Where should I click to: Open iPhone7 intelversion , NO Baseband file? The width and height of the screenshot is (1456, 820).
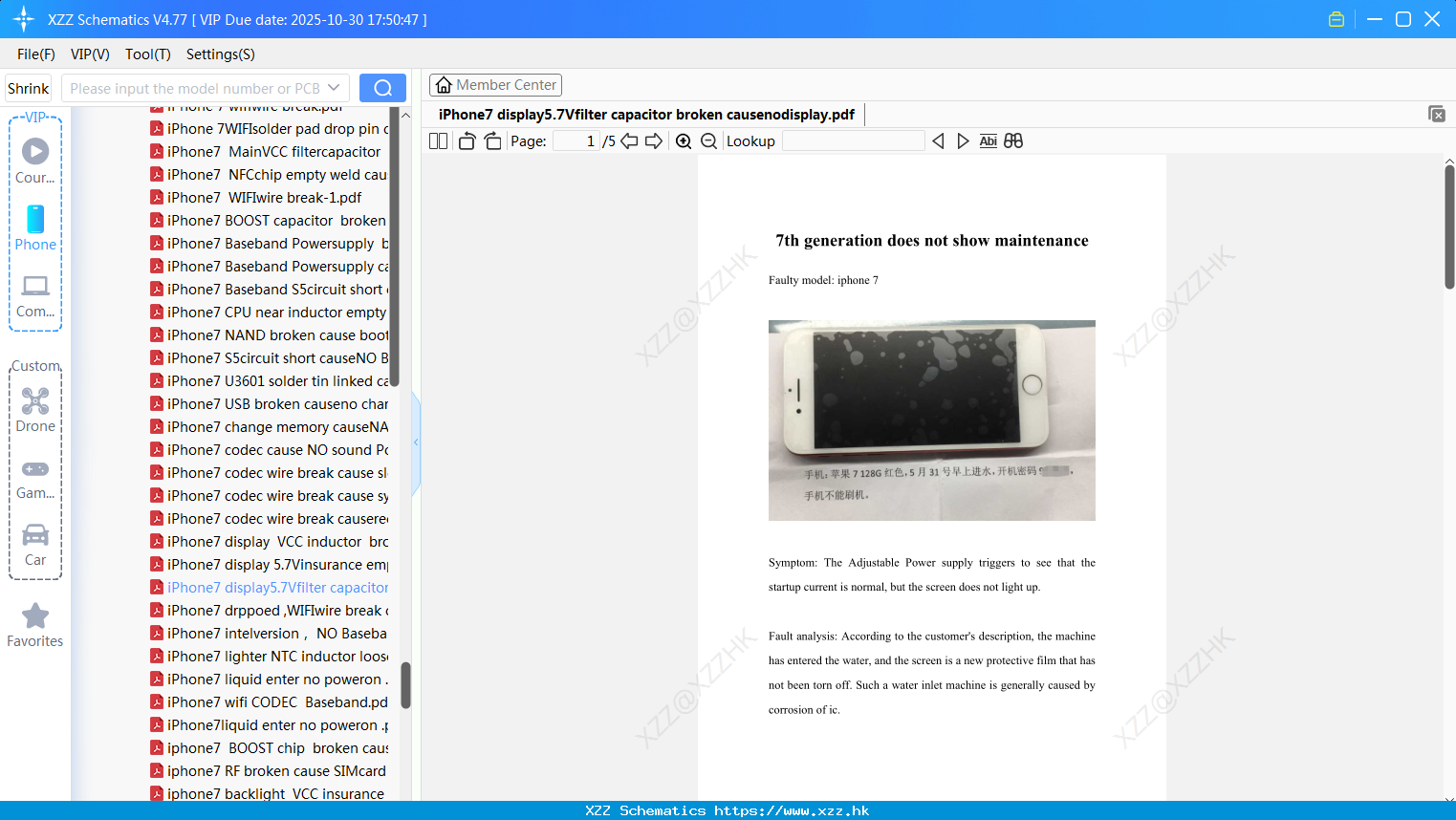(x=270, y=633)
